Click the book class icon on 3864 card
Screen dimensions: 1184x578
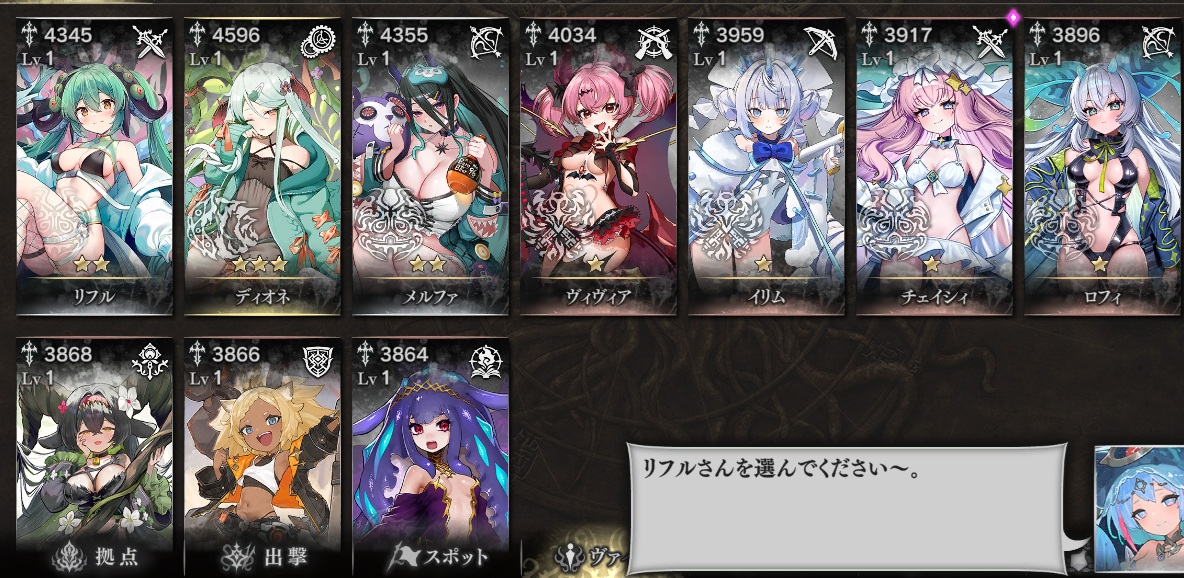pyautogui.click(x=486, y=362)
